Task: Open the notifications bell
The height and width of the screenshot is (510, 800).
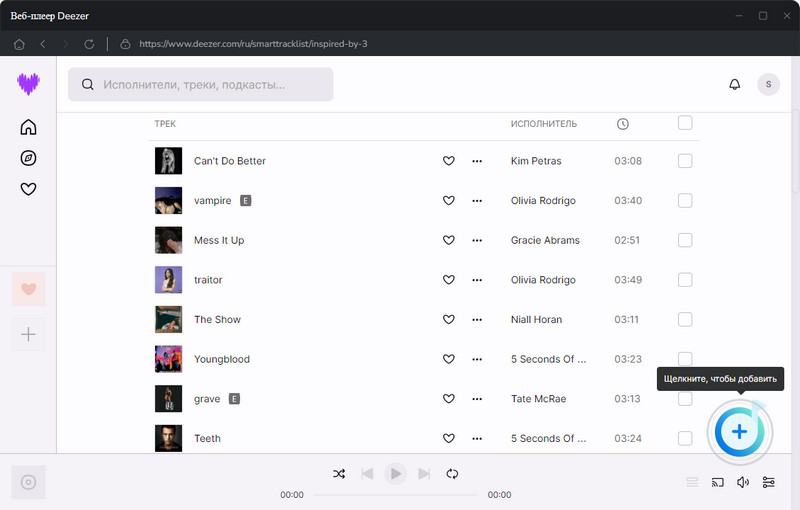Action: [734, 84]
